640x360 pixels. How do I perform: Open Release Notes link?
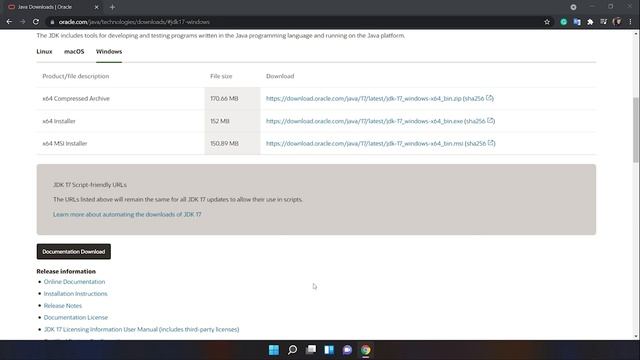click(x=63, y=305)
